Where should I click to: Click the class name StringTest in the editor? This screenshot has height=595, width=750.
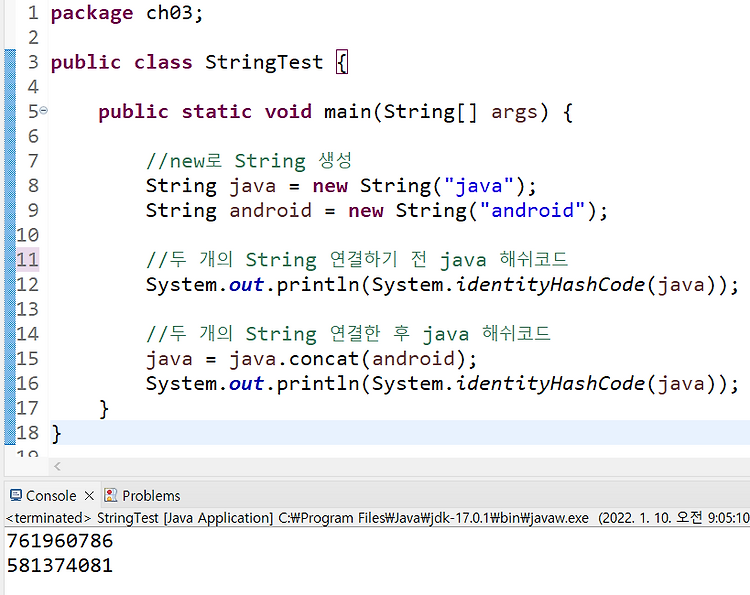264,62
